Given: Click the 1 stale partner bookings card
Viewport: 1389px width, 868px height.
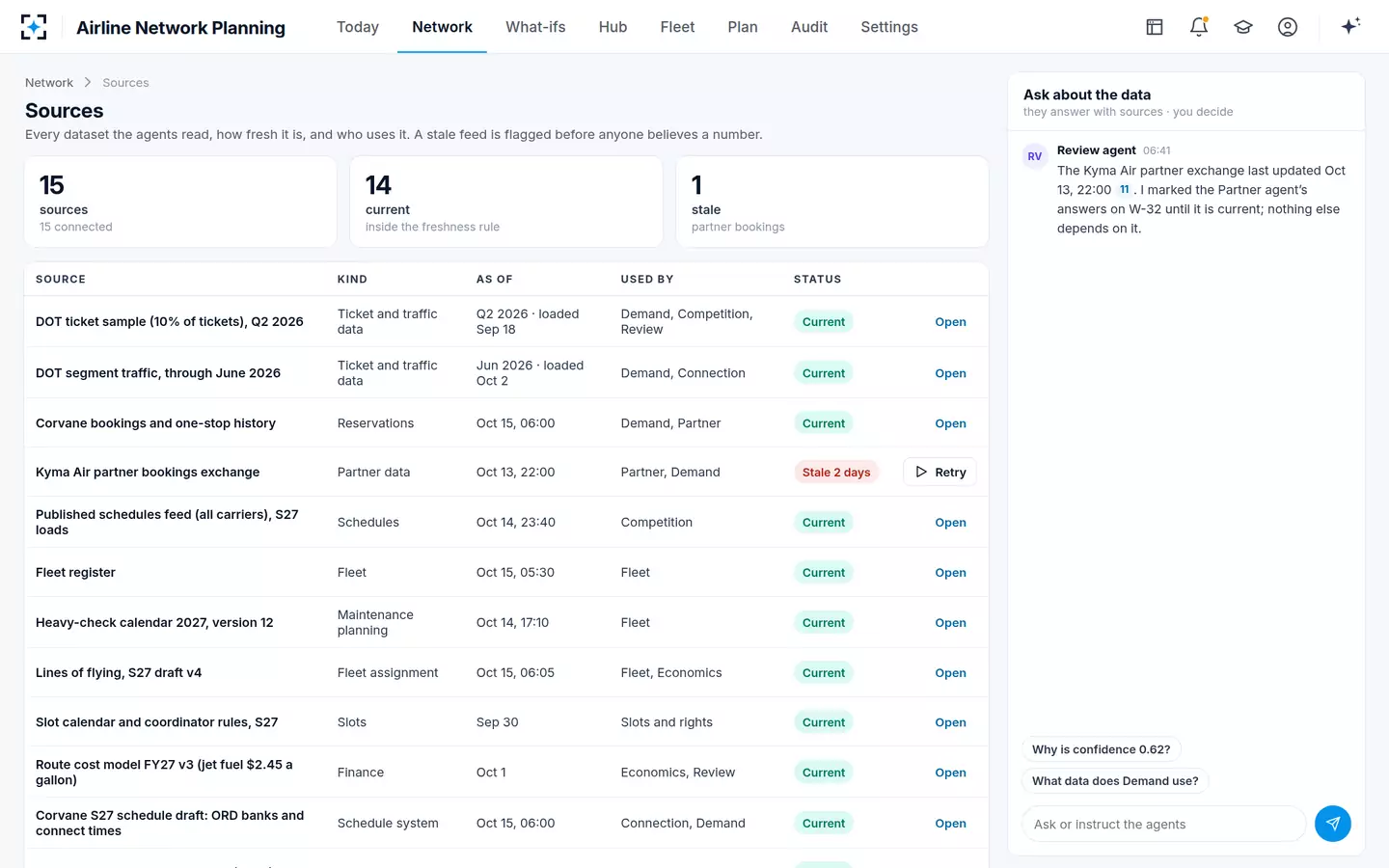Looking at the screenshot, I should [x=832, y=202].
